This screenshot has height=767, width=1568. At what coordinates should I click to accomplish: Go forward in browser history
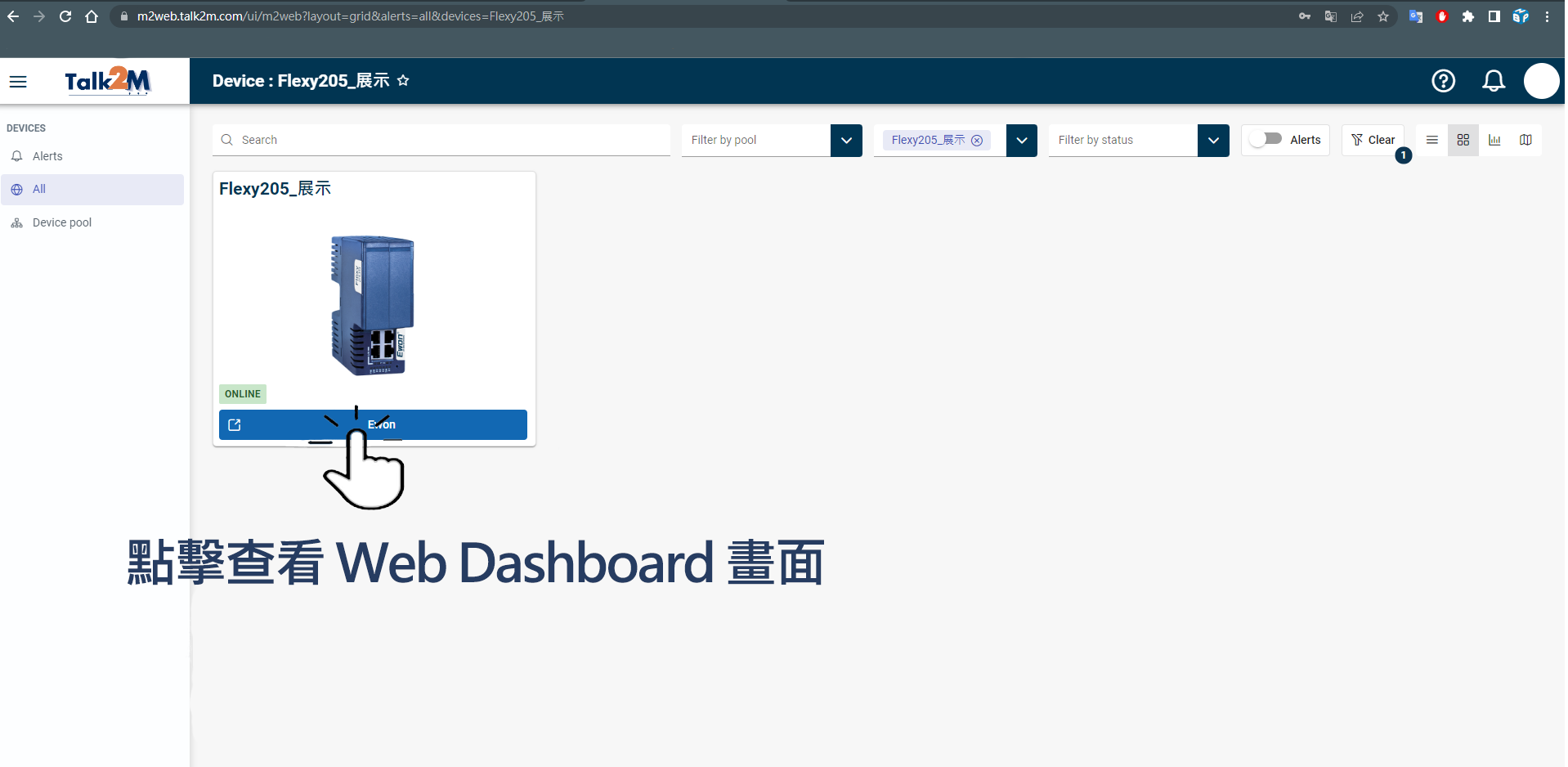[39, 16]
